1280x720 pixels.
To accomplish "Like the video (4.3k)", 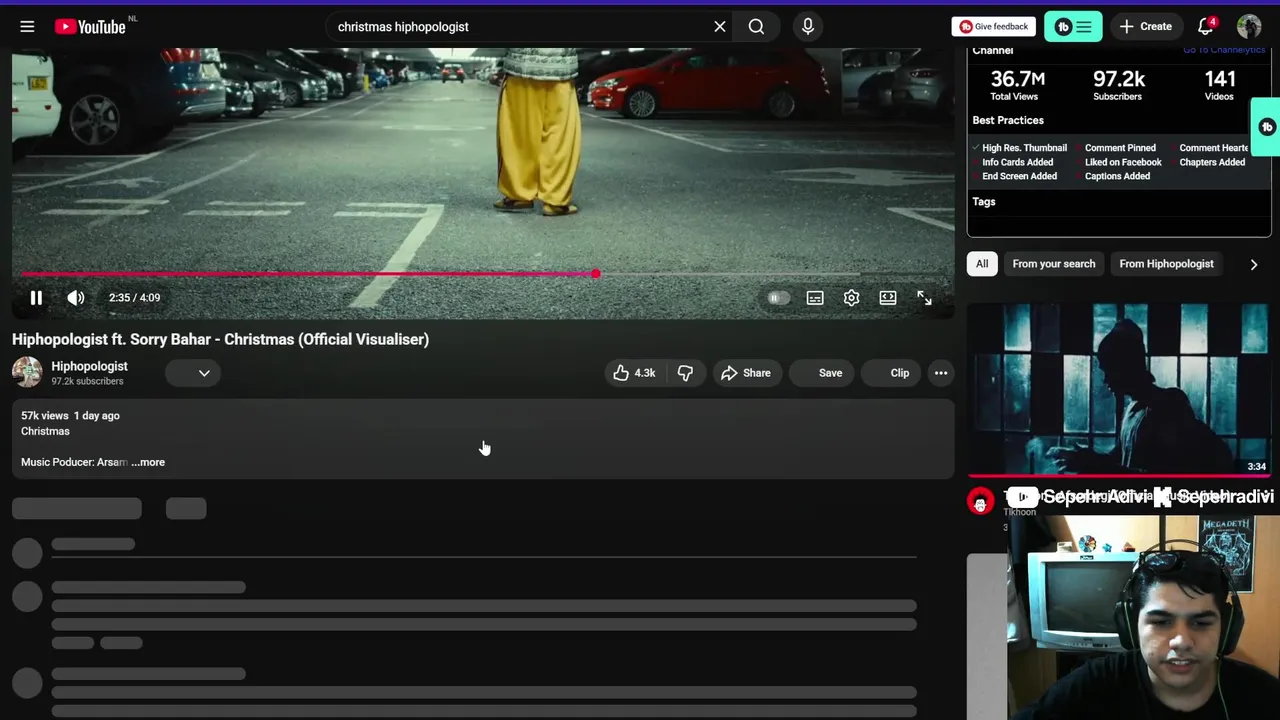I will 634,373.
